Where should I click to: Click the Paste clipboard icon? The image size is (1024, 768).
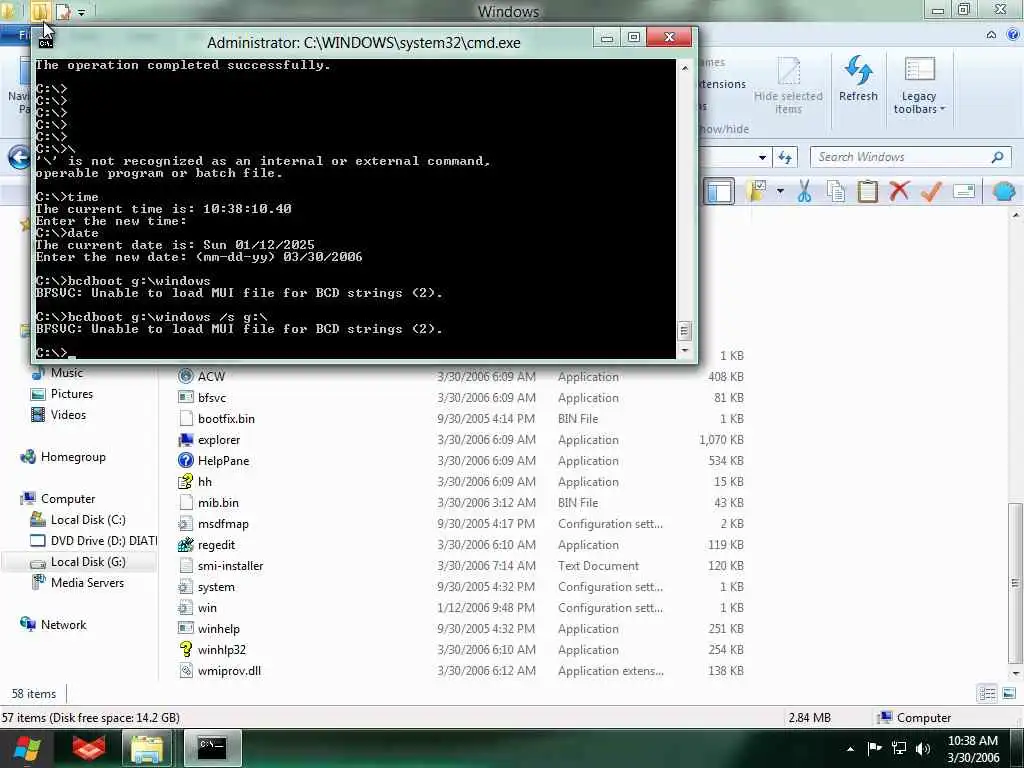pos(867,191)
